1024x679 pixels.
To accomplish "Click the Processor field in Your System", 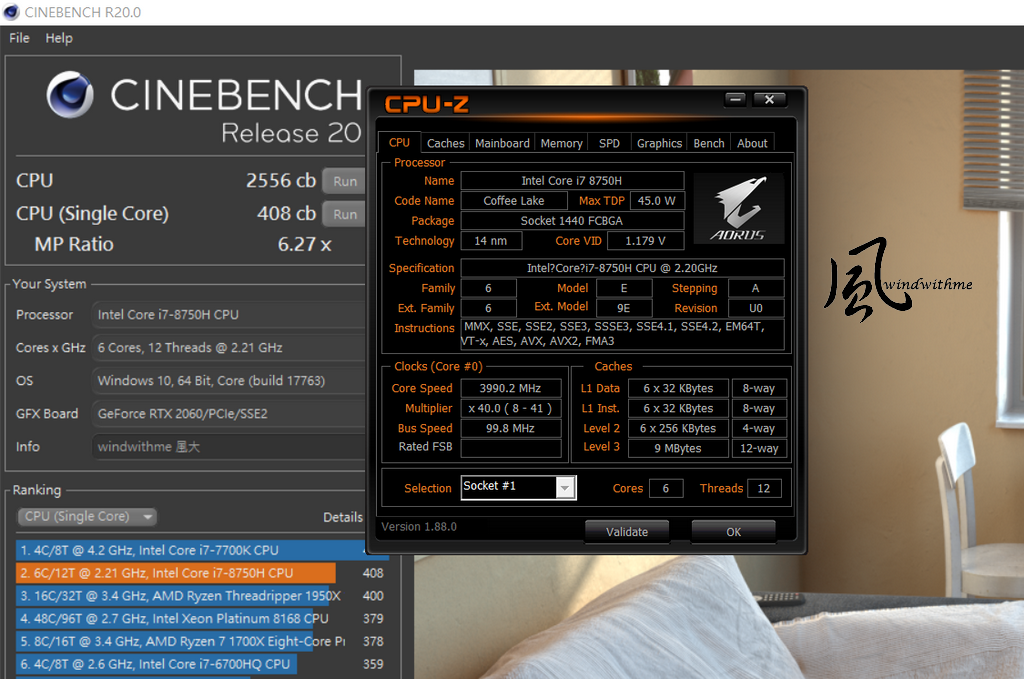I will [229, 315].
